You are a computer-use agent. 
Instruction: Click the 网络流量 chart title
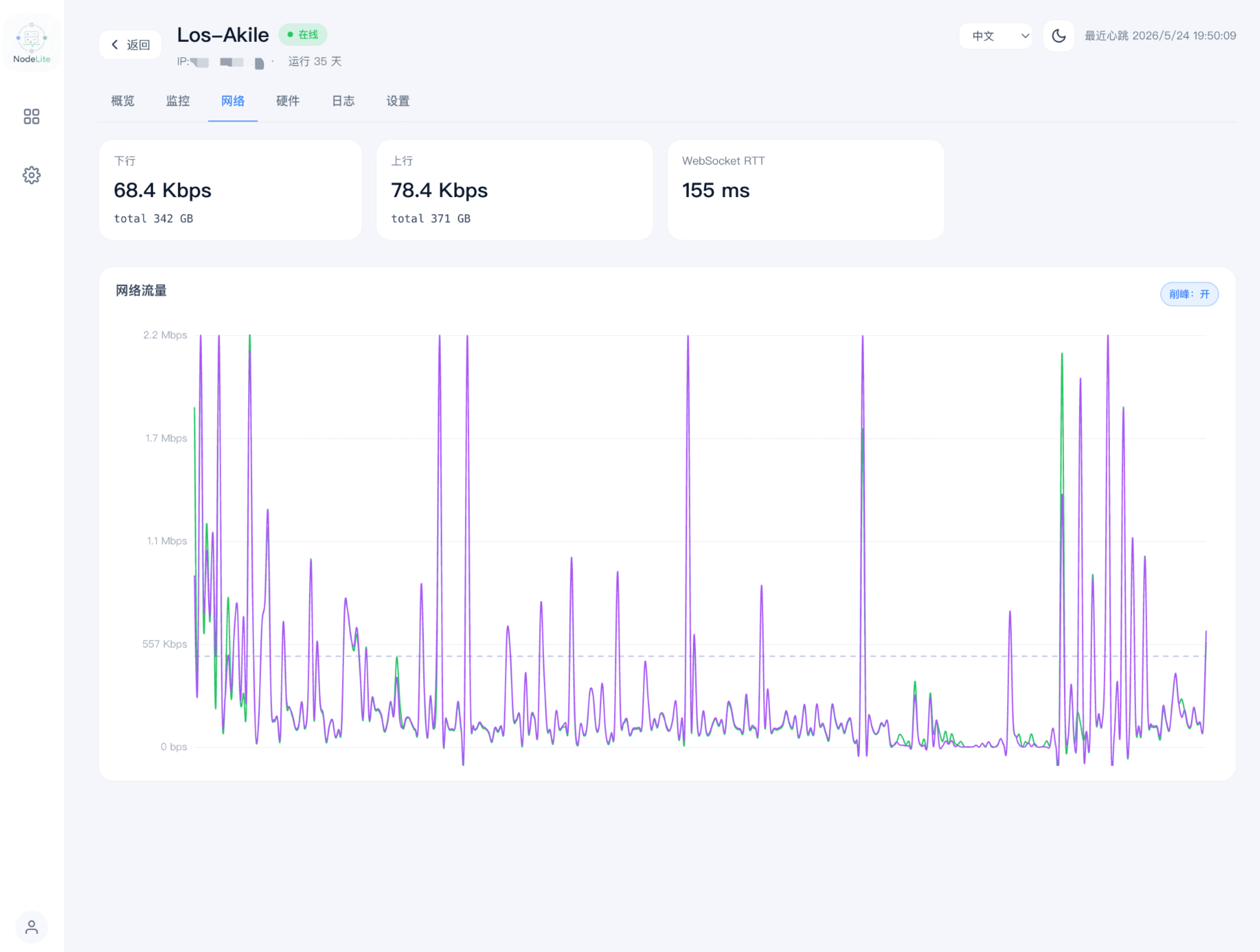pos(141,291)
